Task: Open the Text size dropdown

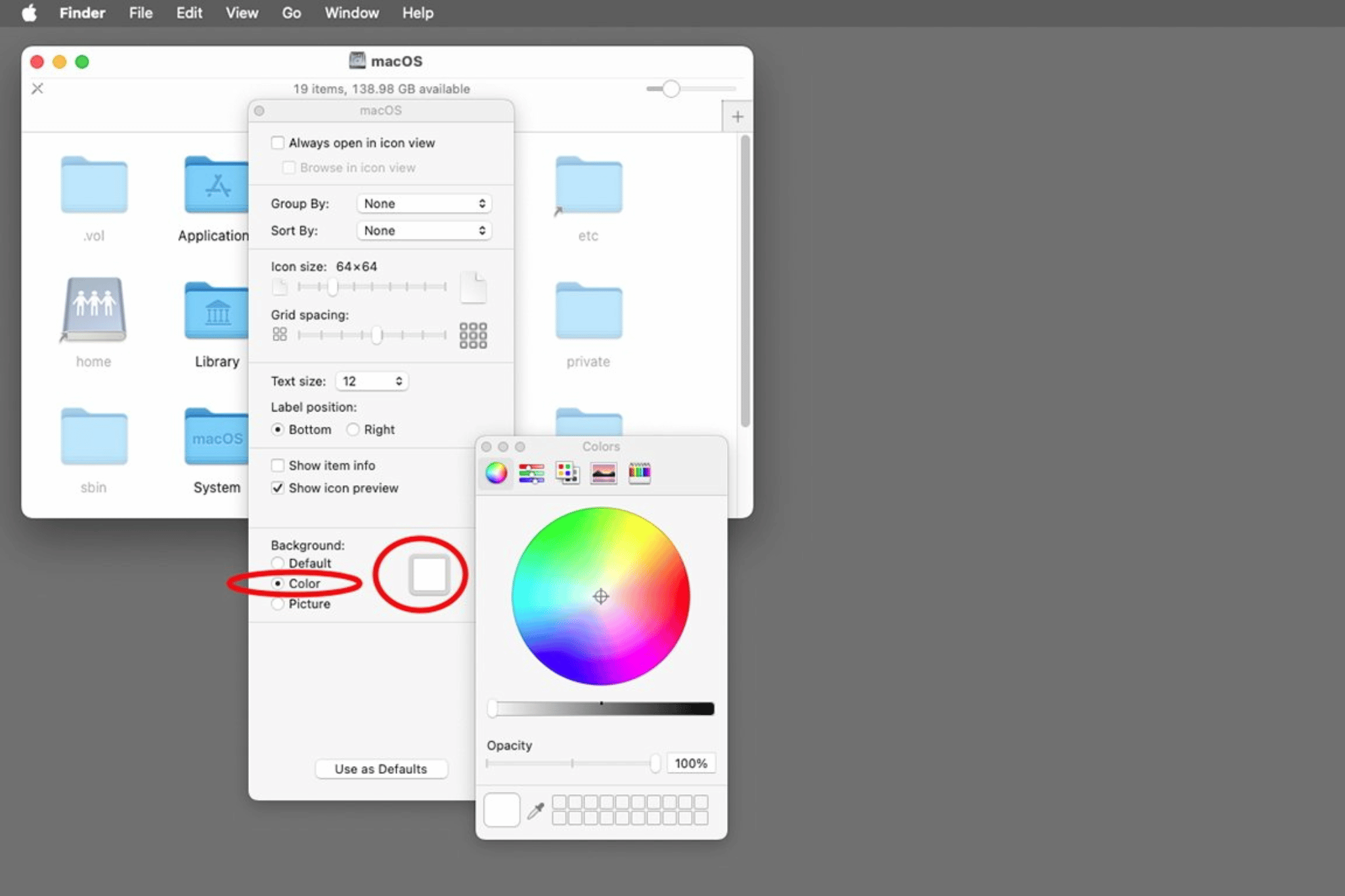Action: [372, 381]
